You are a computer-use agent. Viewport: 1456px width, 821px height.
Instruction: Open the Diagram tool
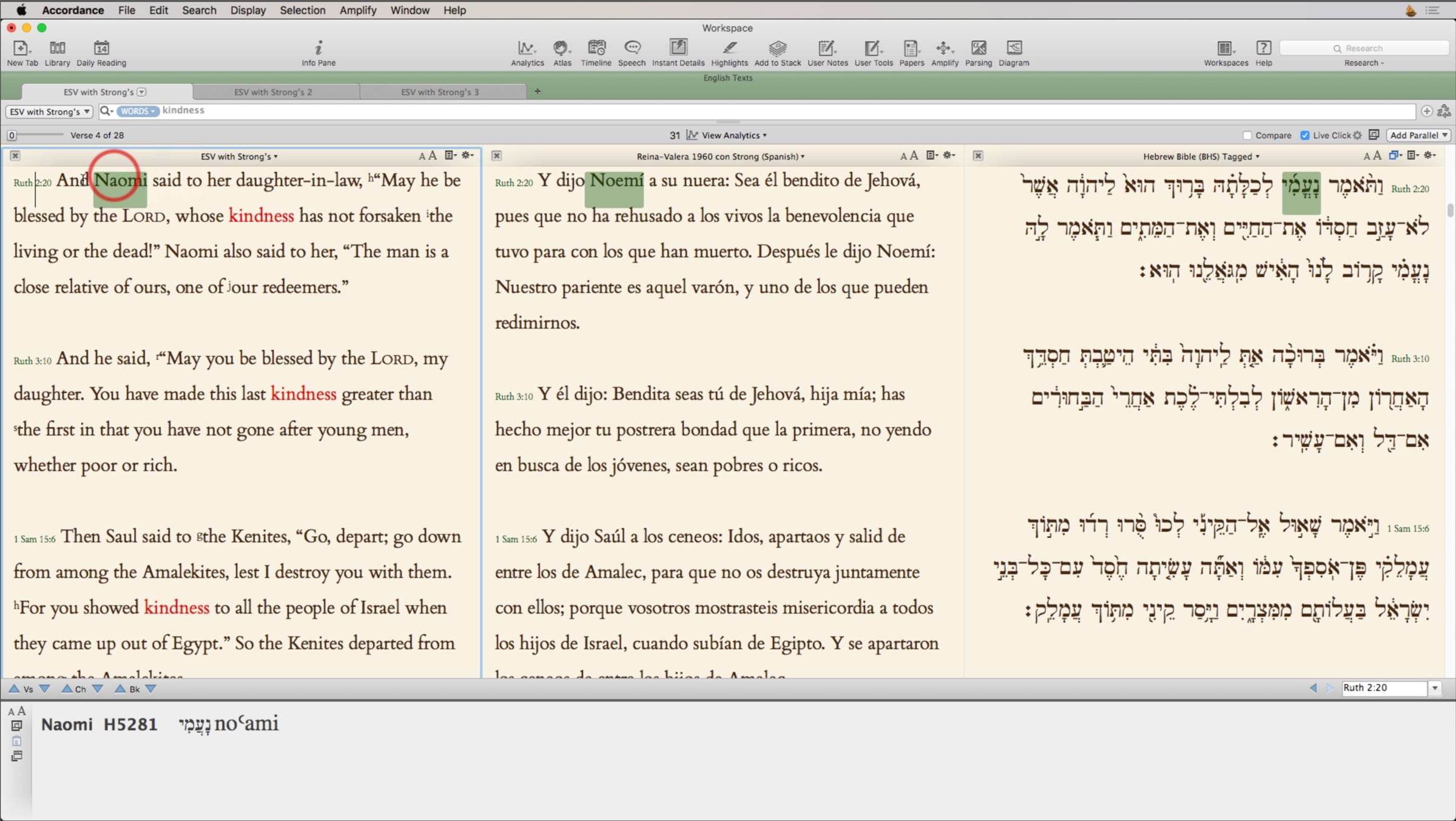click(x=1014, y=52)
